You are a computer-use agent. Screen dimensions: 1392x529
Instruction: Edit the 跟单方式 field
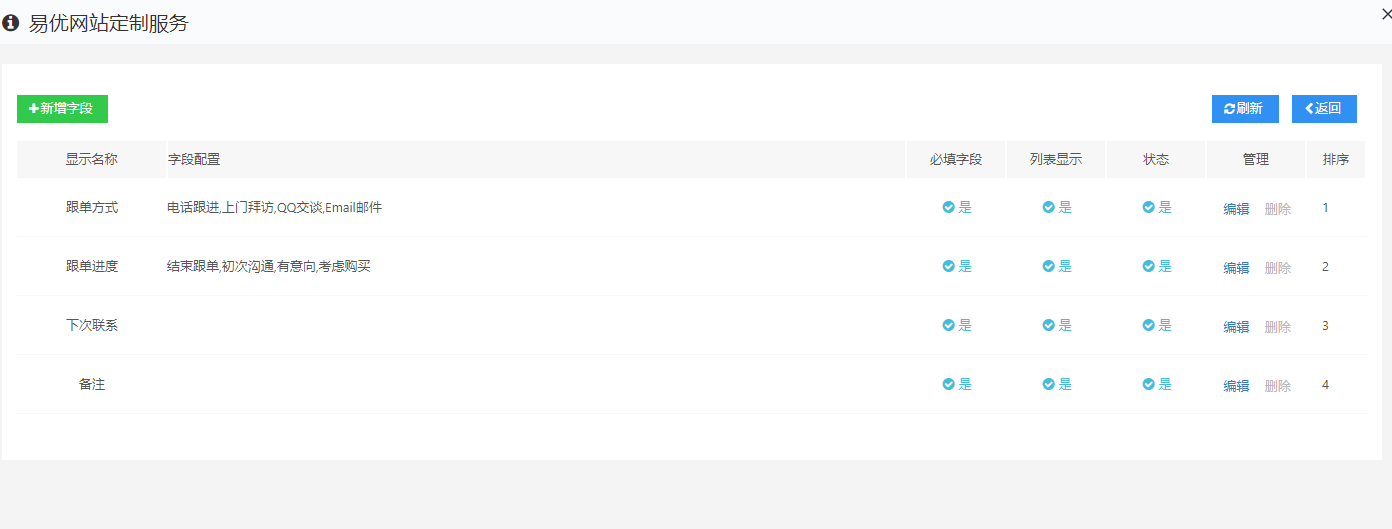point(1236,209)
